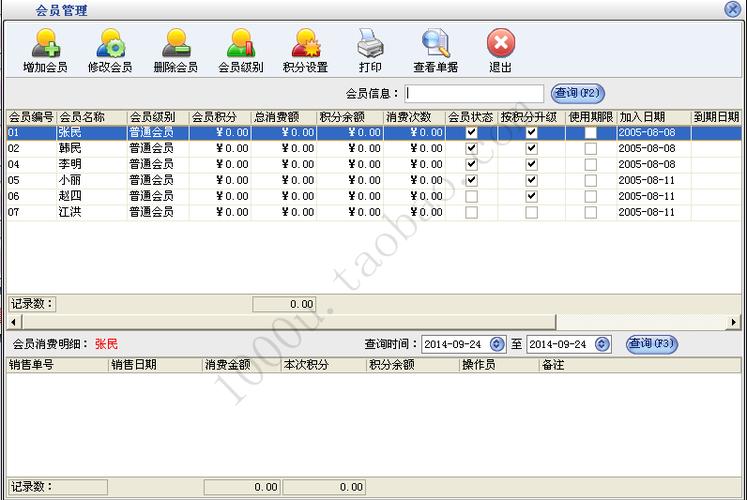Click the 销售单号 column header
The width and height of the screenshot is (747, 500).
coord(58,365)
